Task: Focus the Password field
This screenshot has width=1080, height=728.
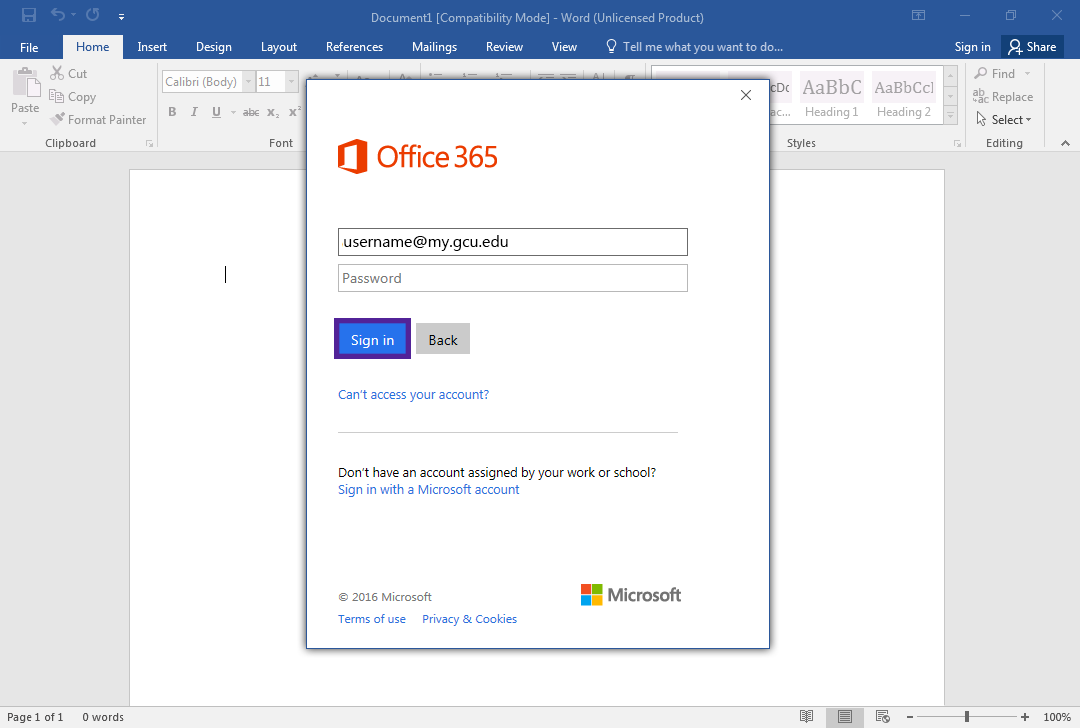Action: click(x=512, y=278)
